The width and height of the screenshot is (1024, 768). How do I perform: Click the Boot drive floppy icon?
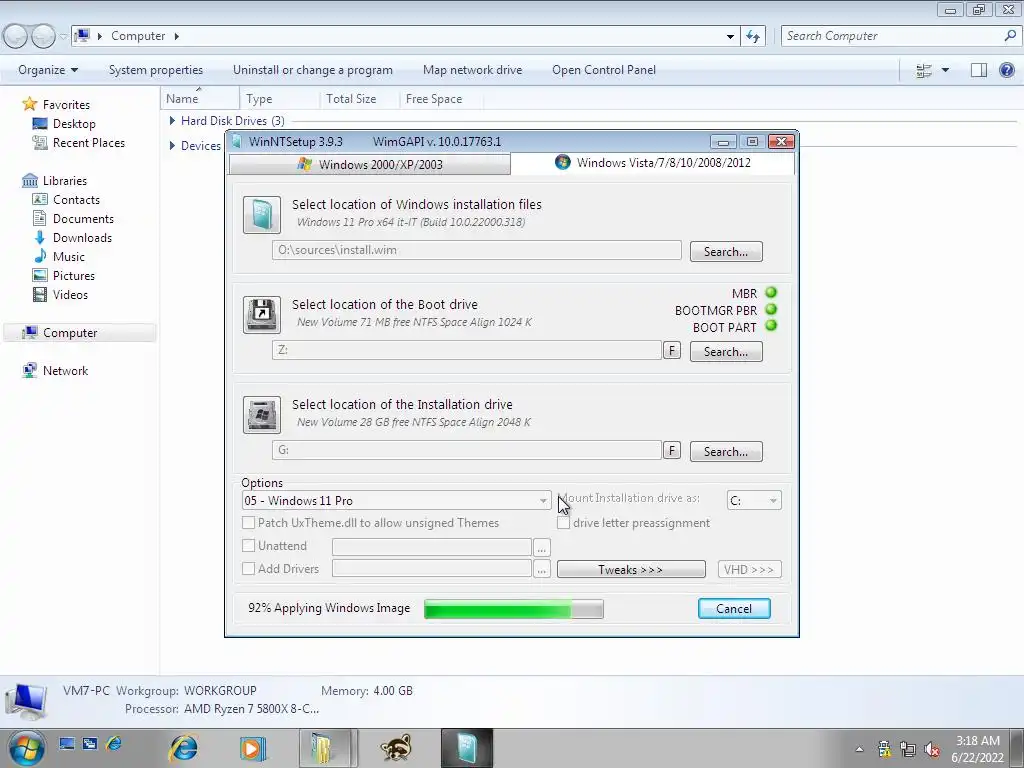click(262, 315)
